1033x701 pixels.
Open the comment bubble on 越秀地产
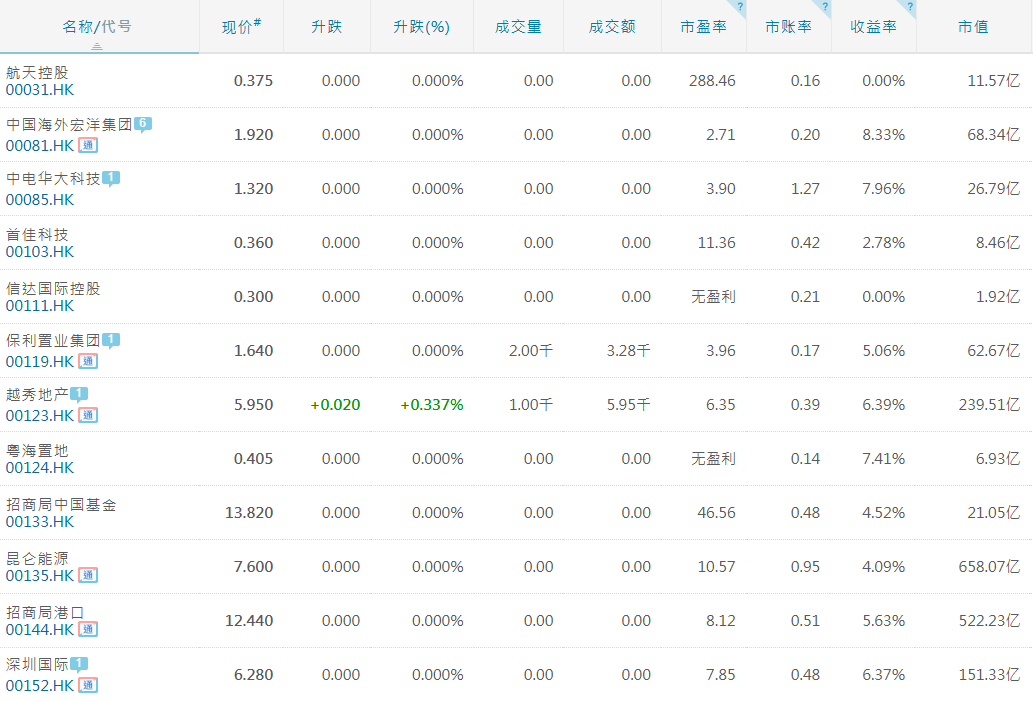click(79, 395)
